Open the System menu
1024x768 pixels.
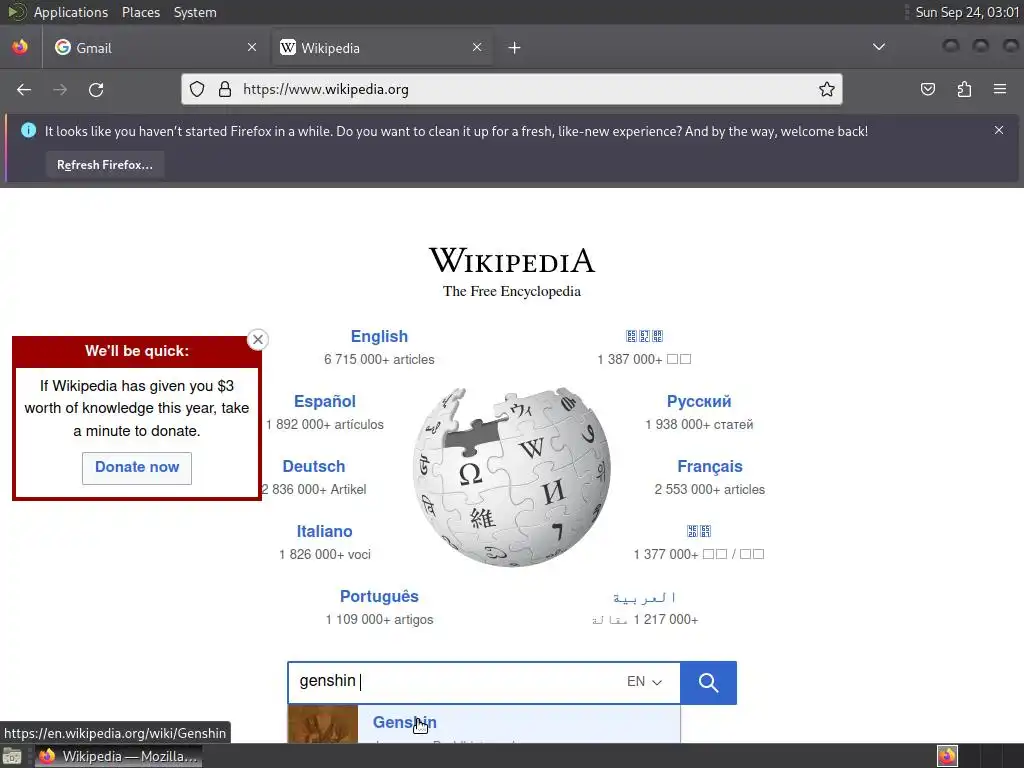pos(195,12)
